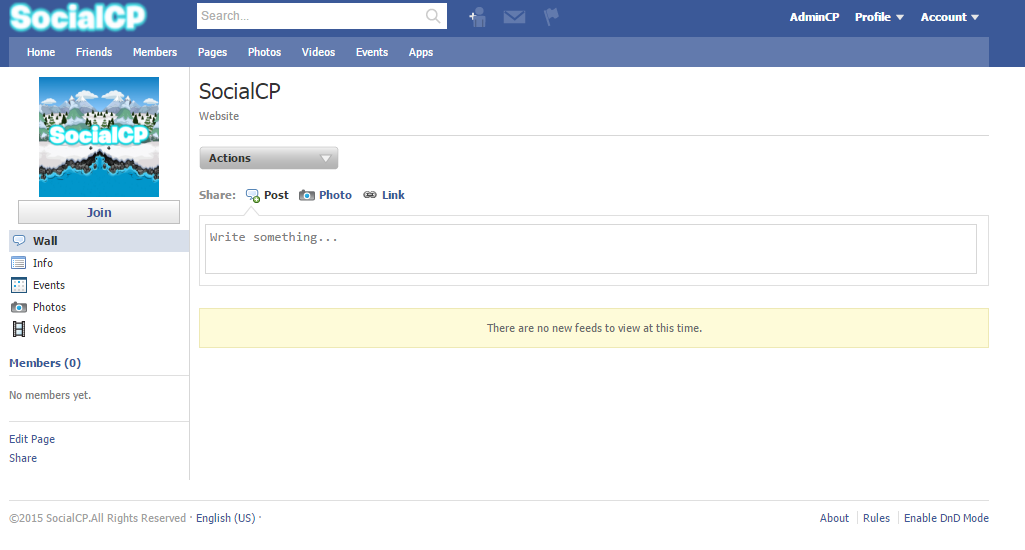This screenshot has width=1025, height=550.
Task: Open Videos in navigation bar
Action: (x=318, y=52)
